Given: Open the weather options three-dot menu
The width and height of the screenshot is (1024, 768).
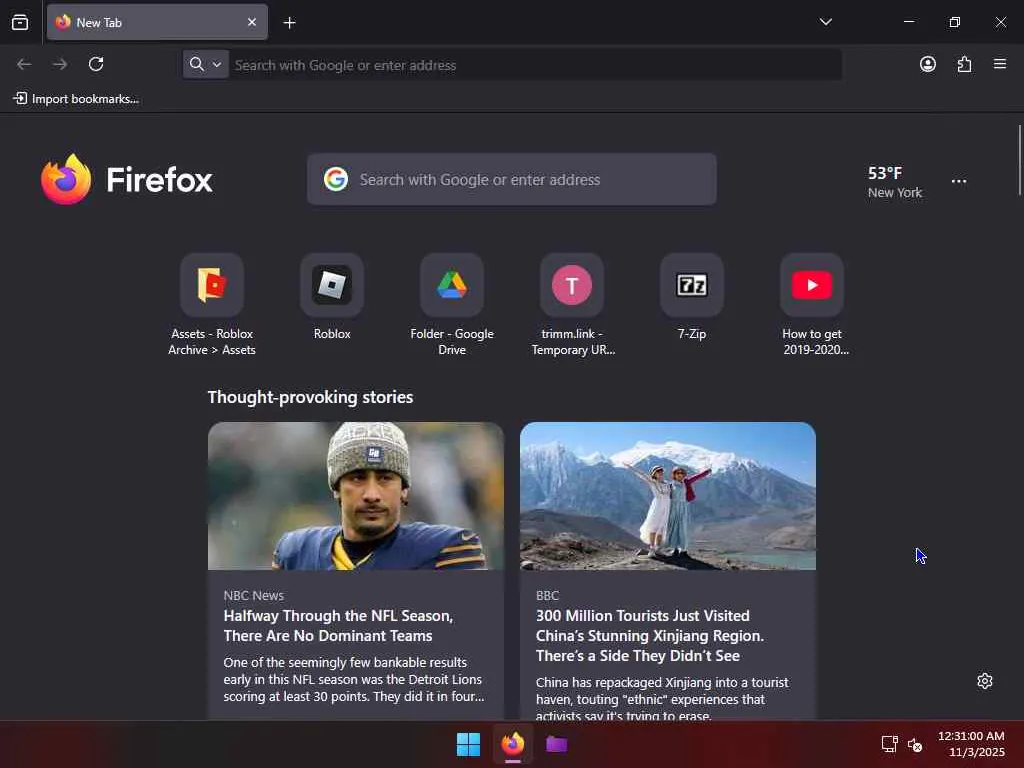Looking at the screenshot, I should (x=959, y=182).
